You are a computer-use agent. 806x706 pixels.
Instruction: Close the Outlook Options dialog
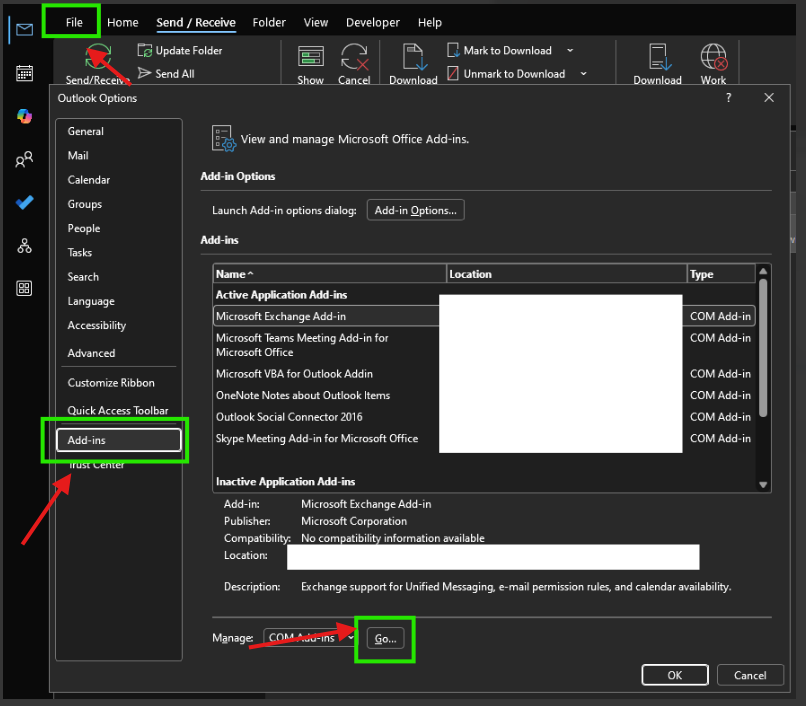click(x=769, y=98)
